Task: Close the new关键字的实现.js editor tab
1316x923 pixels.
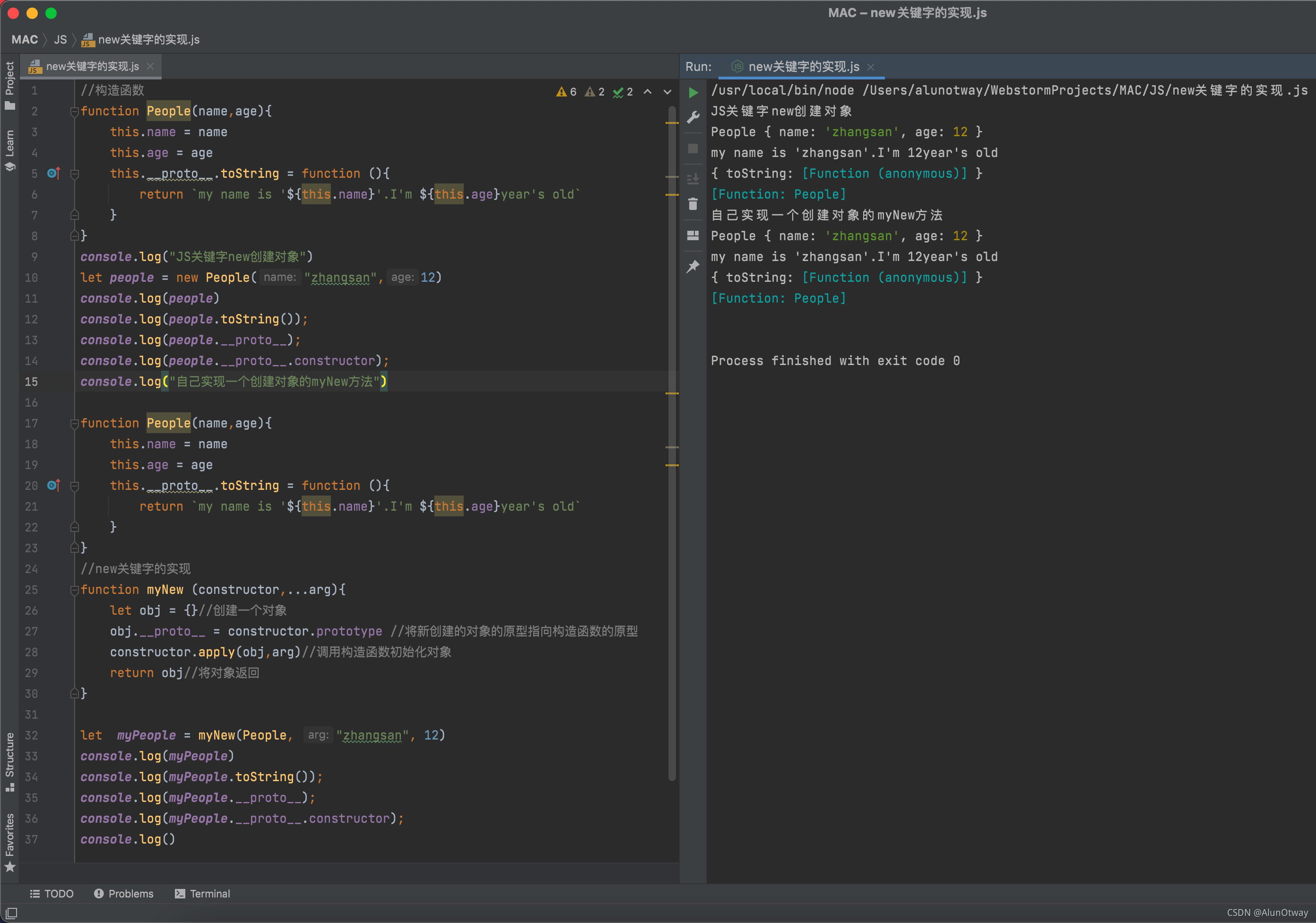Action: (151, 67)
